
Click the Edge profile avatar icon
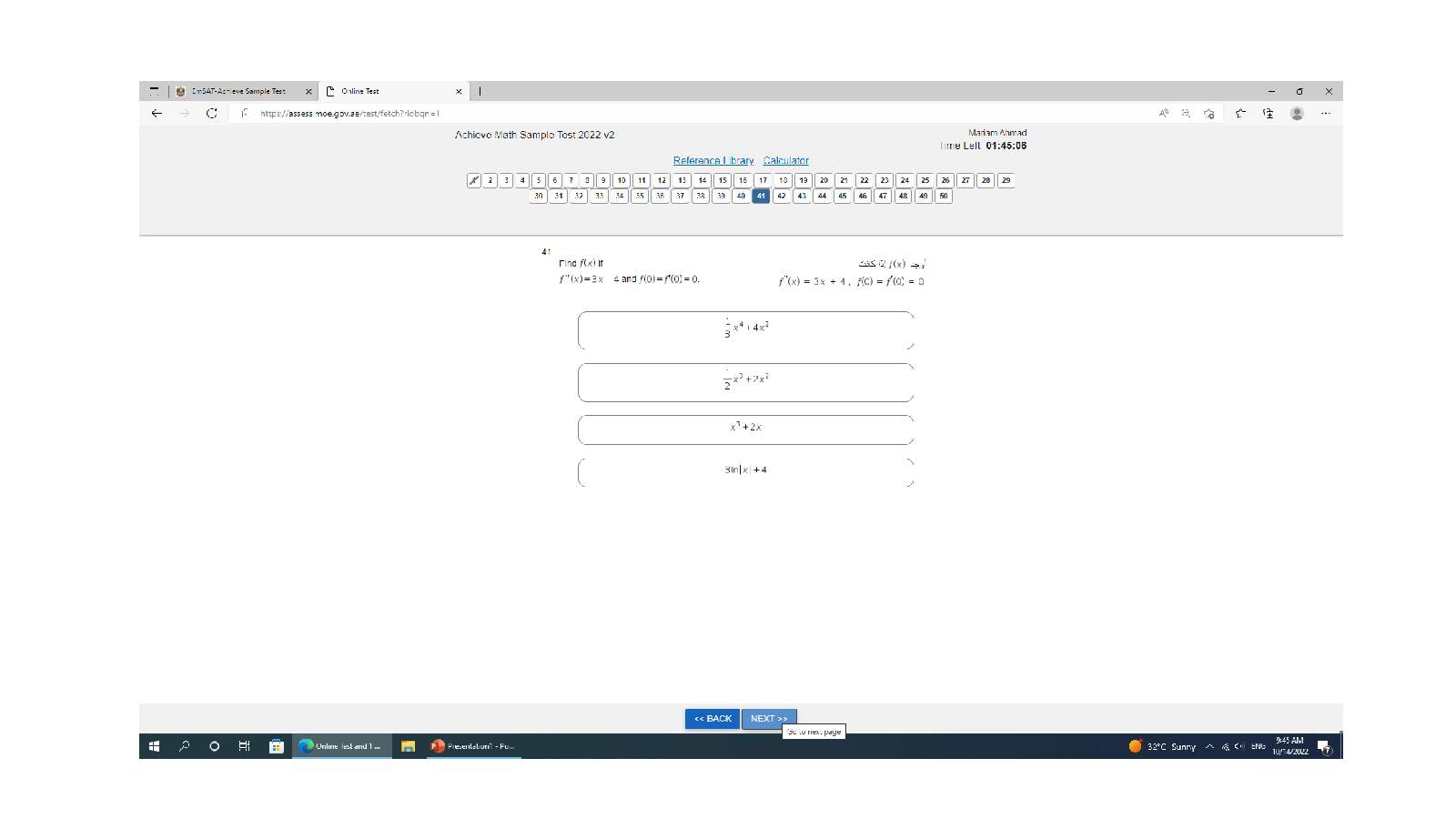point(1297,114)
